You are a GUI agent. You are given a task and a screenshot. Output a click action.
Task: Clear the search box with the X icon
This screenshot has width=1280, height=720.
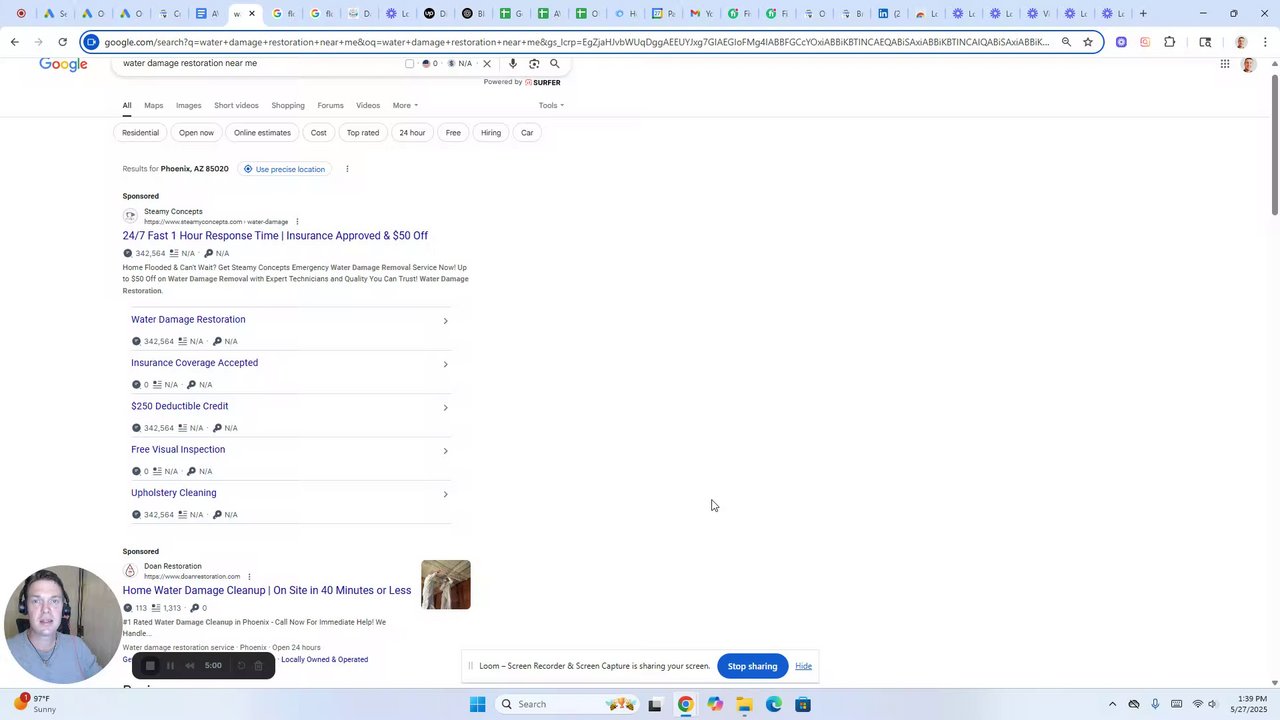tap(487, 64)
